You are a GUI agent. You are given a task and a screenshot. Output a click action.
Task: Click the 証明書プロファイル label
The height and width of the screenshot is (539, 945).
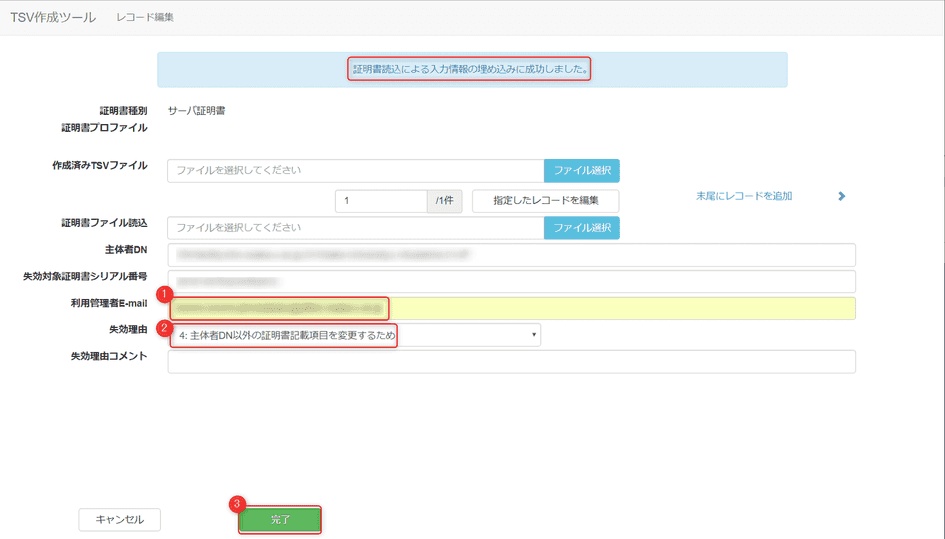click(x=104, y=128)
